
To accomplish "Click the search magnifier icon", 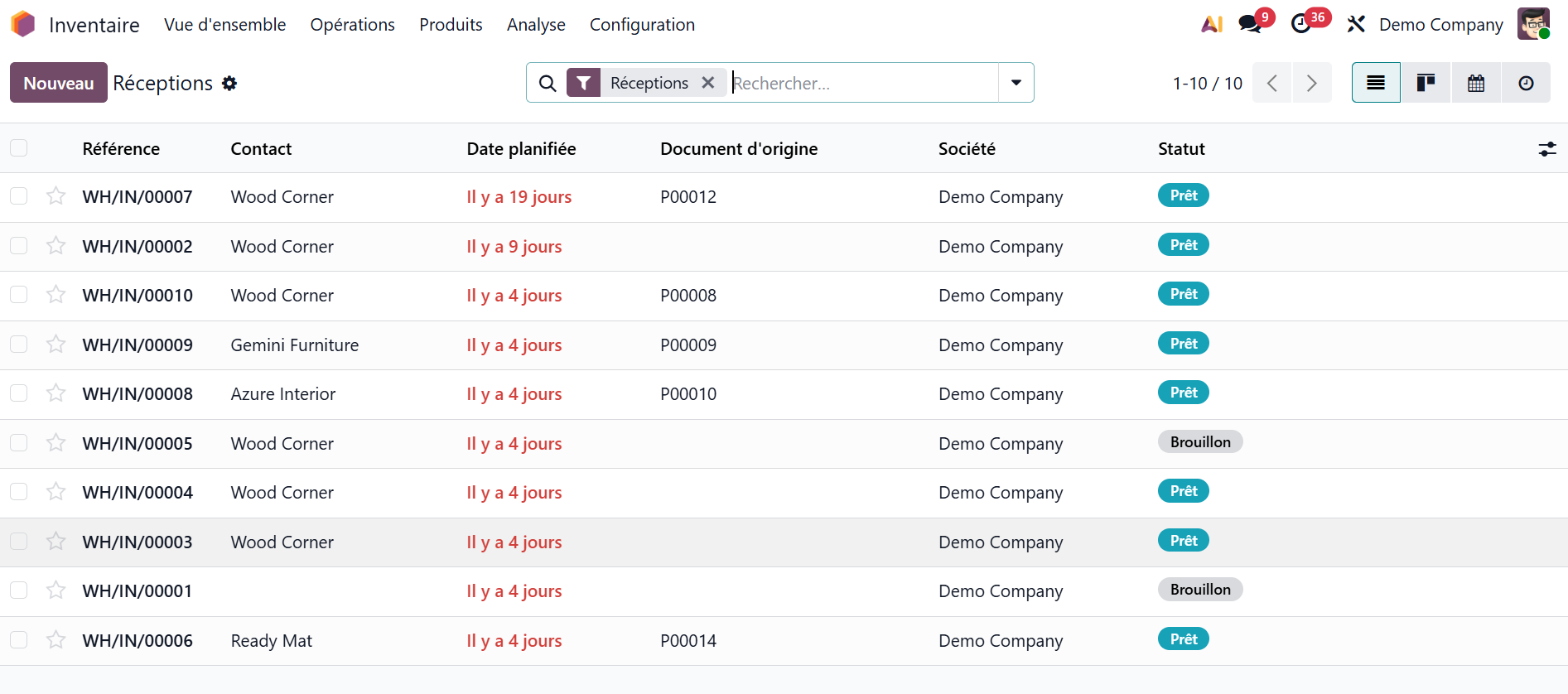I will [548, 83].
